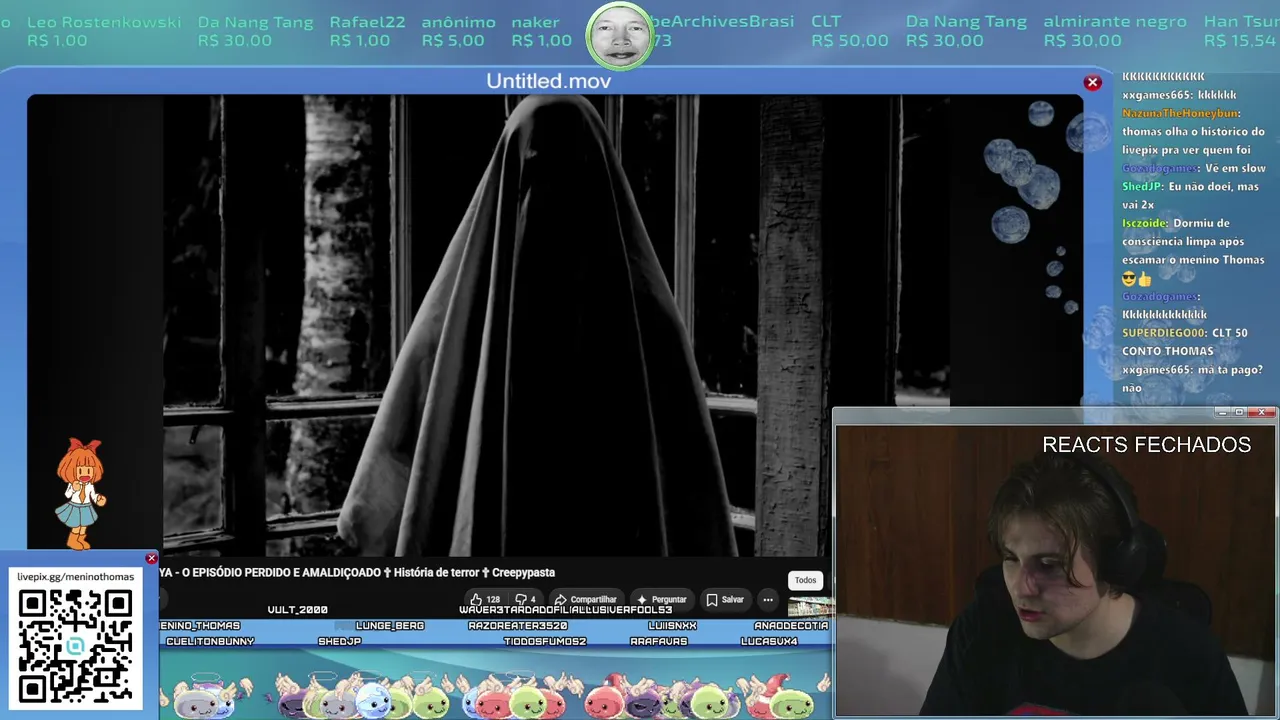
Task: Close the REACTS FECHADOS webcam window
Action: coord(1262,412)
